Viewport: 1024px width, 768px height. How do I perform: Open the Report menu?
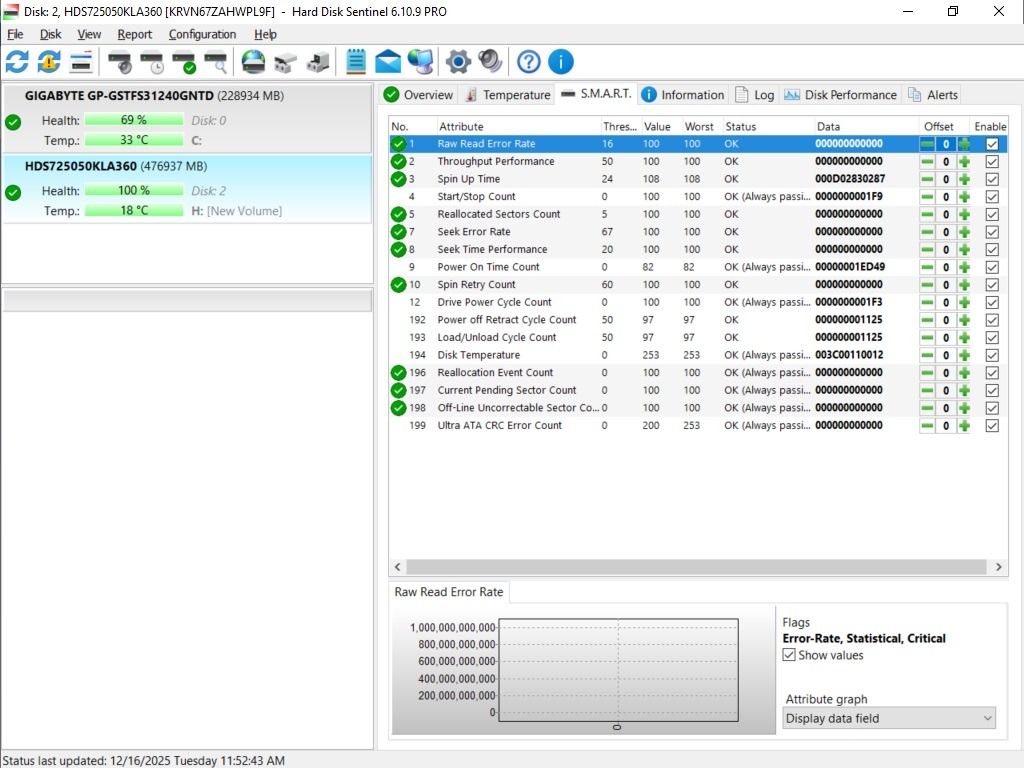135,34
